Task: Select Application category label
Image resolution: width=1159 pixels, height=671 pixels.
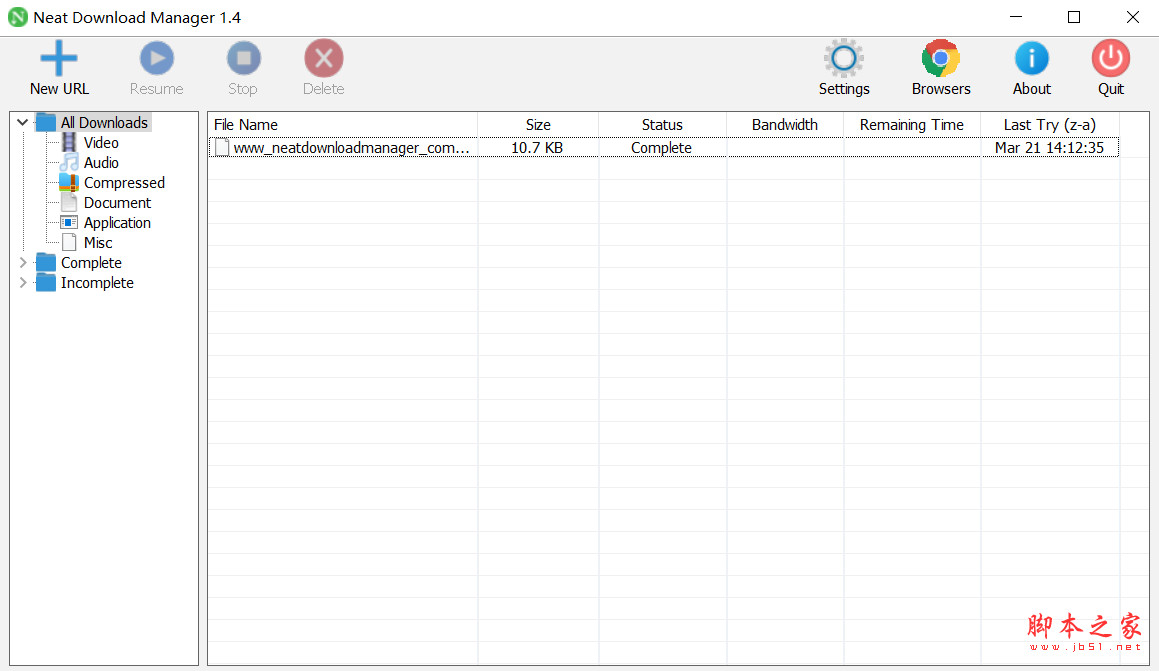Action: (118, 222)
